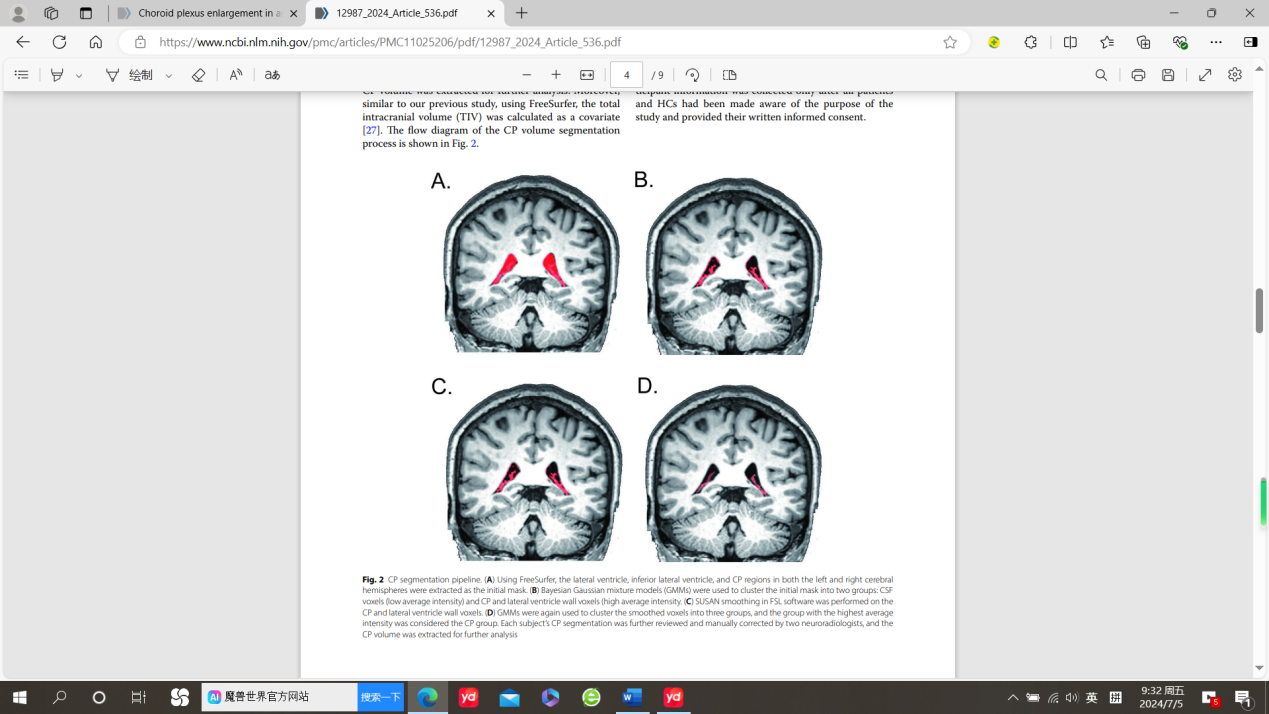Expand the highlight tool color dropdown
1269x714 pixels.
[x=79, y=76]
